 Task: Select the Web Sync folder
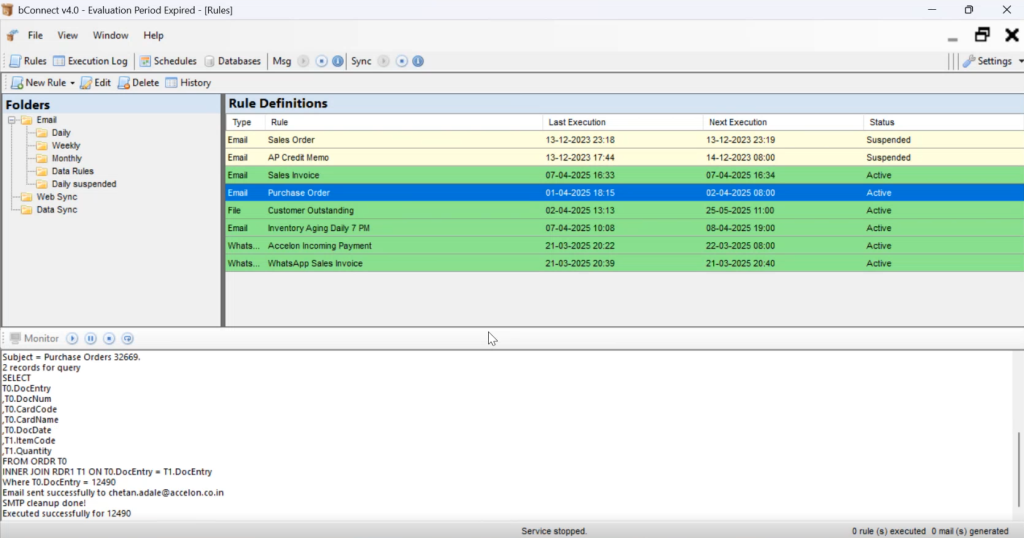pos(57,197)
